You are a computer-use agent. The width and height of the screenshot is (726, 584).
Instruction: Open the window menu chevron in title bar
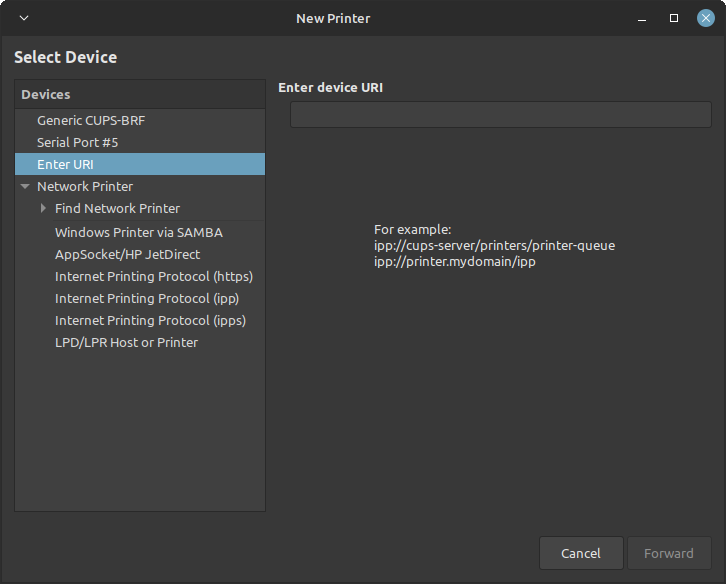[24, 18]
